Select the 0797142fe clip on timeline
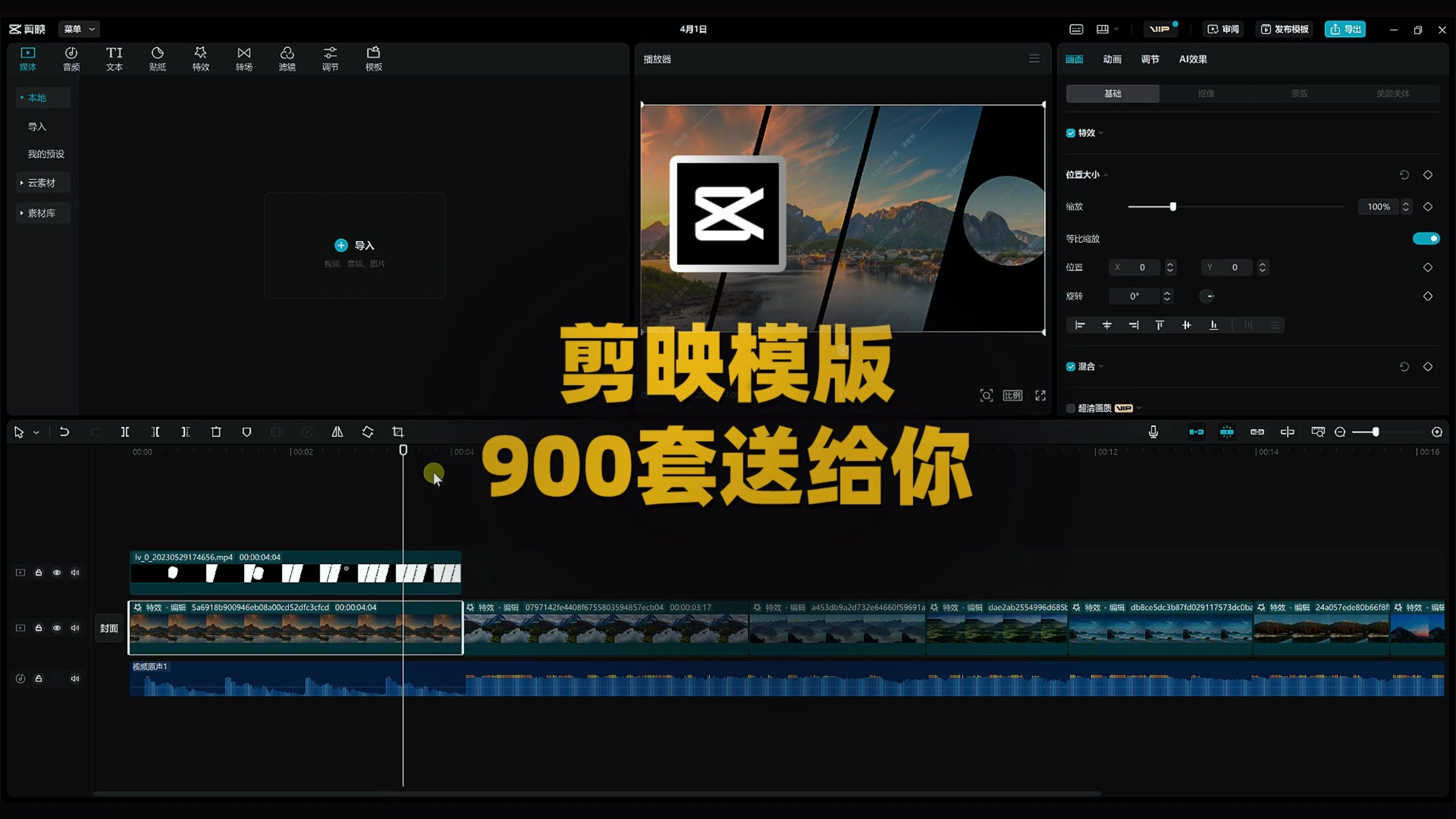The height and width of the screenshot is (819, 1456). point(606,628)
